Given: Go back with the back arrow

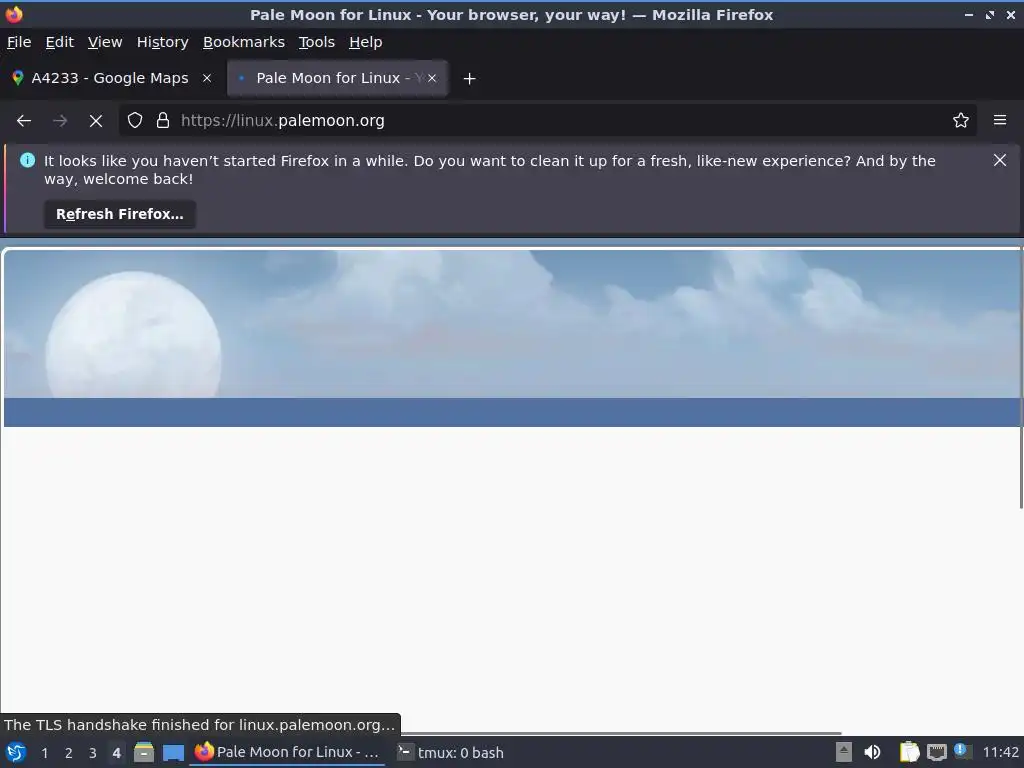Looking at the screenshot, I should (24, 121).
